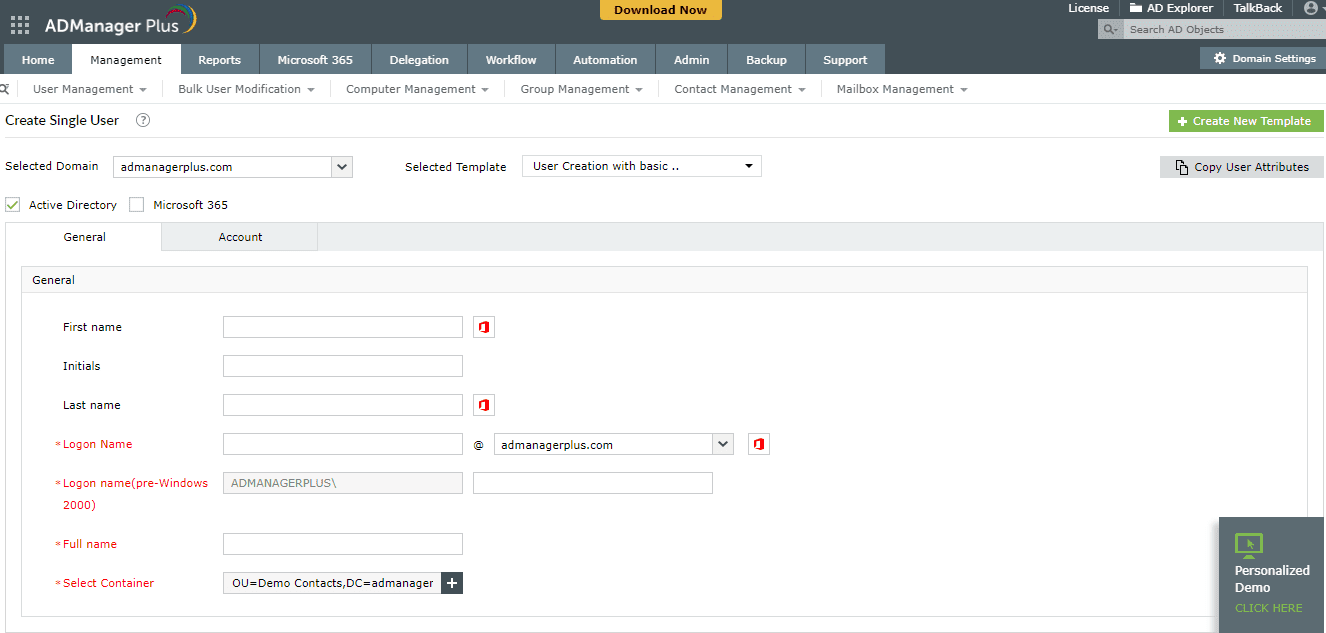Expand the logon name domain suffix dropdown
The image size is (1326, 633).
pyautogui.click(x=722, y=444)
